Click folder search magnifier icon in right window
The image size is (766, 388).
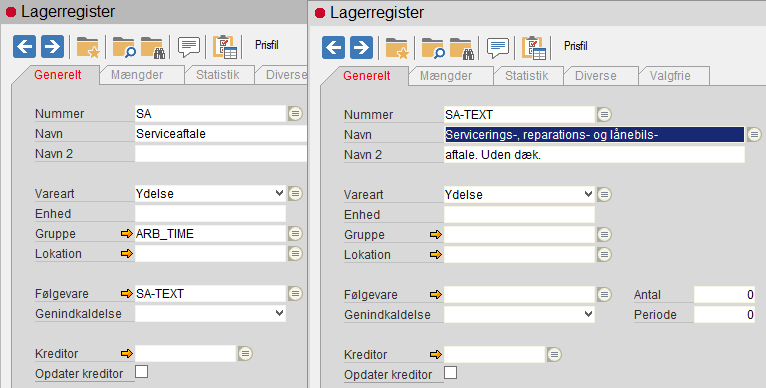433,48
